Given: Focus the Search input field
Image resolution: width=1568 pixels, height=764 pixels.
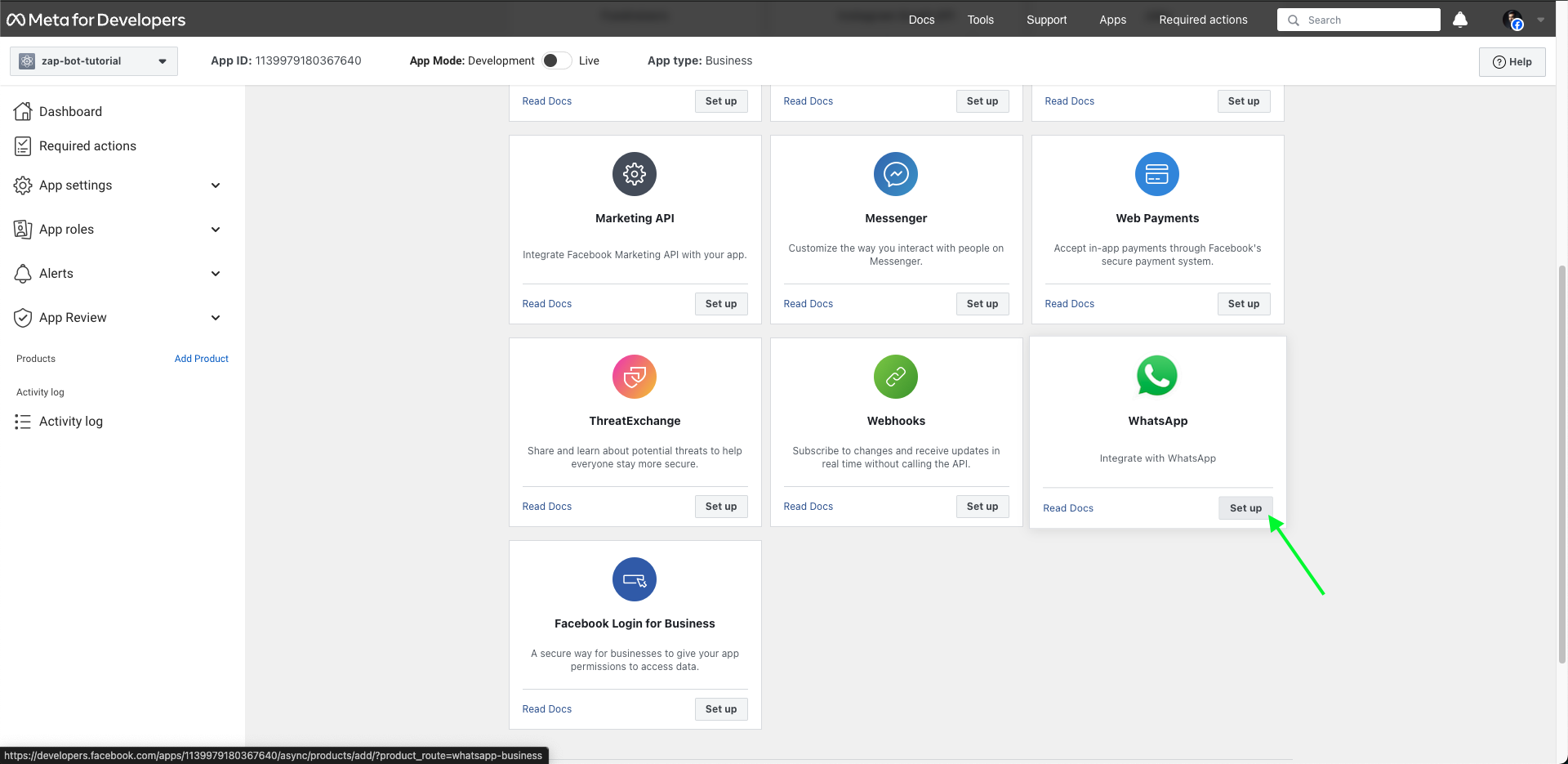Looking at the screenshot, I should [1358, 20].
